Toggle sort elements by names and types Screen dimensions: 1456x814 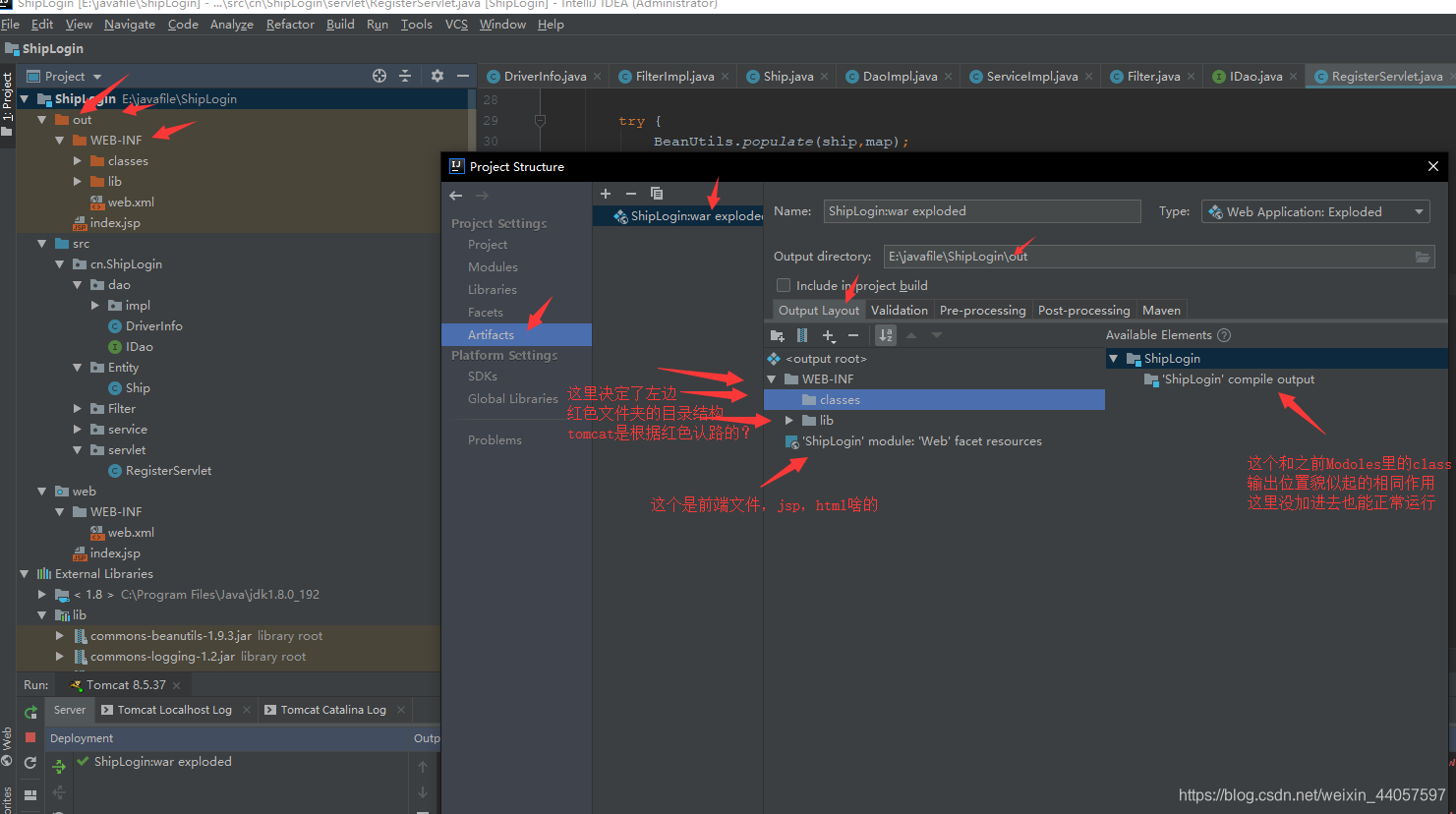886,335
